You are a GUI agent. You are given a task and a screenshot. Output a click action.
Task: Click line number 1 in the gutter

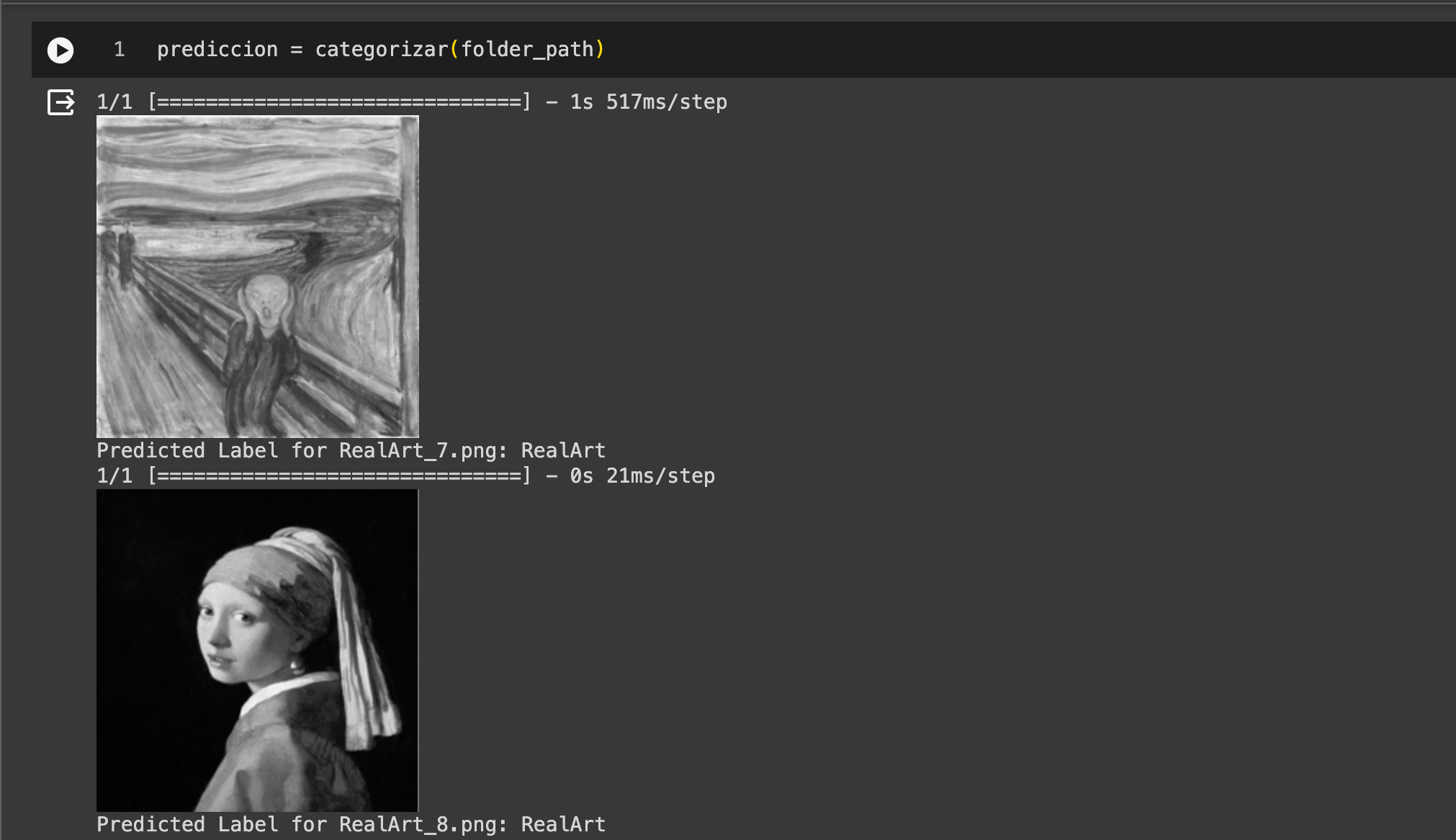[x=119, y=50]
